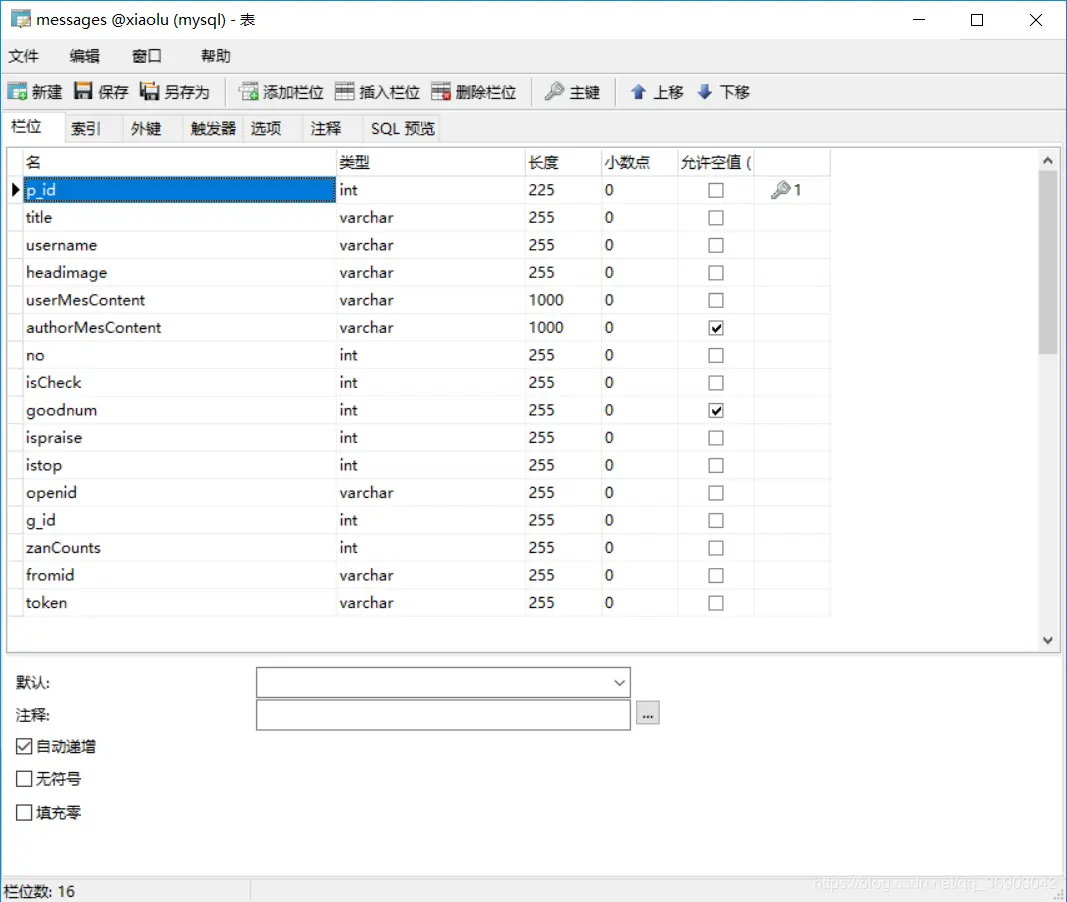Image resolution: width=1067 pixels, height=902 pixels.
Task: Click the Insert Field (插入栏位) icon
Action: click(345, 91)
